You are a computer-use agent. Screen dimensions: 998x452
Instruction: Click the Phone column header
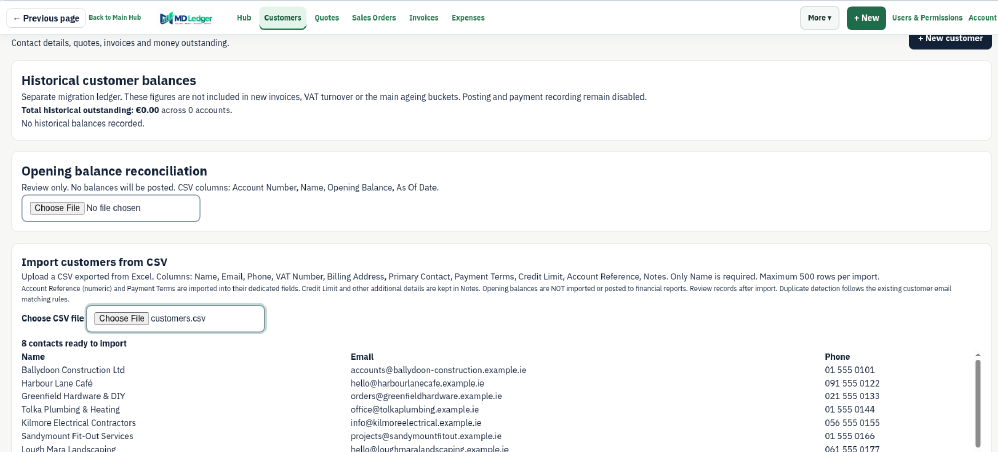838,357
